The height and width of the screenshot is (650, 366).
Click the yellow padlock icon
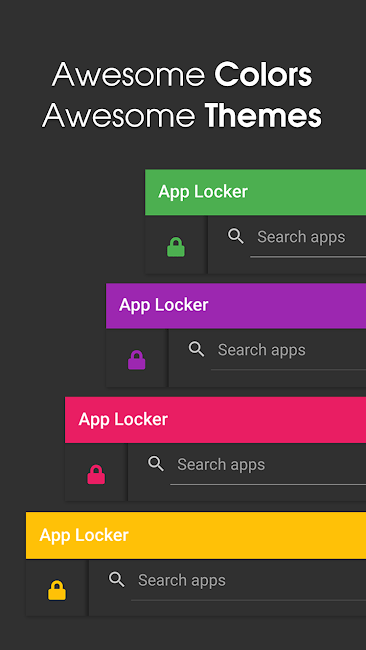(x=57, y=590)
